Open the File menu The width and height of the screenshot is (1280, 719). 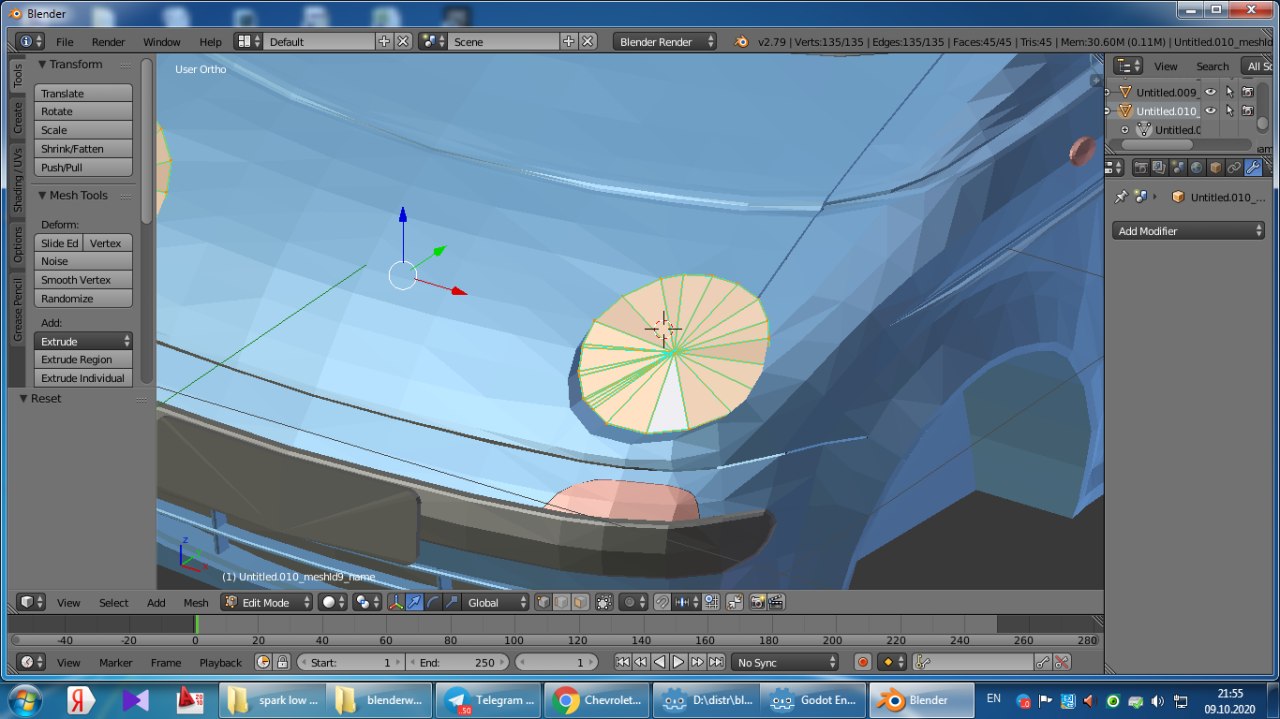pyautogui.click(x=64, y=41)
